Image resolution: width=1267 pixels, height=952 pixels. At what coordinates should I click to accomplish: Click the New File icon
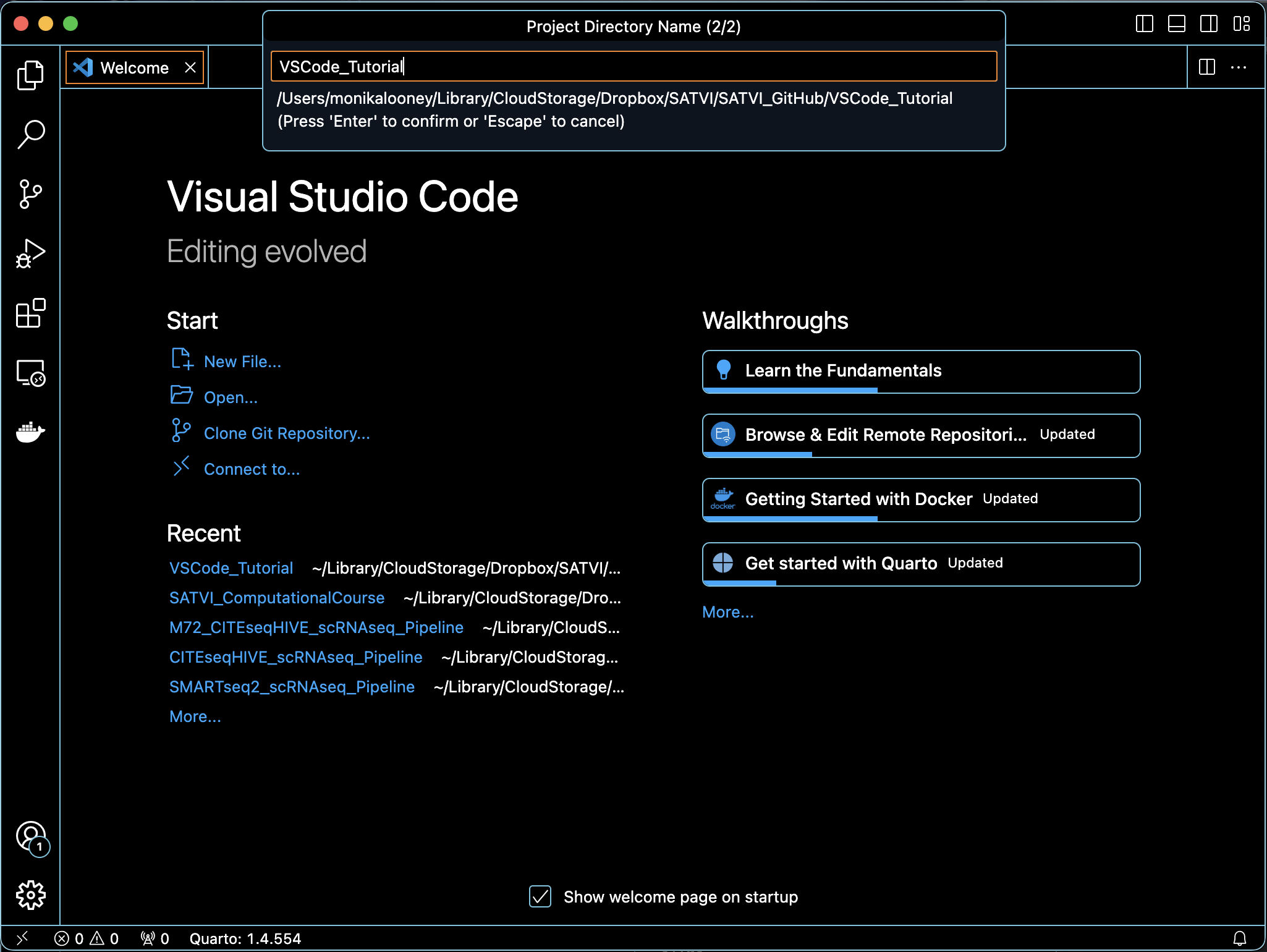point(182,359)
